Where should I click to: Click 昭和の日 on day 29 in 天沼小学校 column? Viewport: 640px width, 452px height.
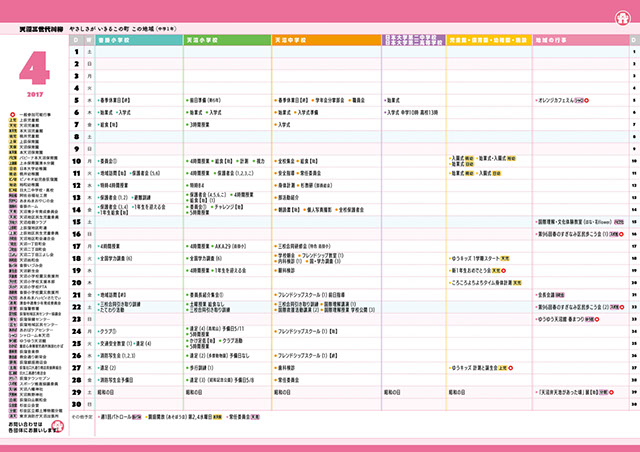point(194,392)
